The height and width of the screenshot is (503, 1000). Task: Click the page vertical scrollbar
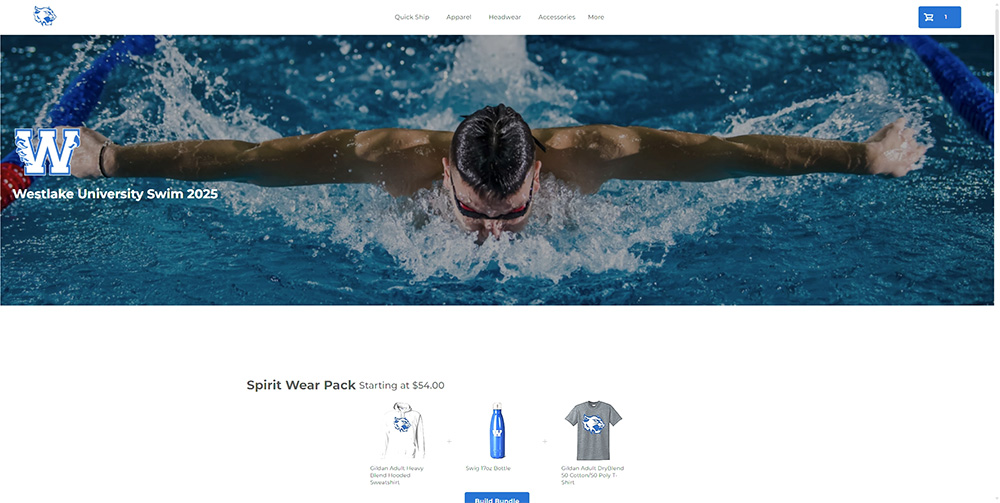coord(997,251)
